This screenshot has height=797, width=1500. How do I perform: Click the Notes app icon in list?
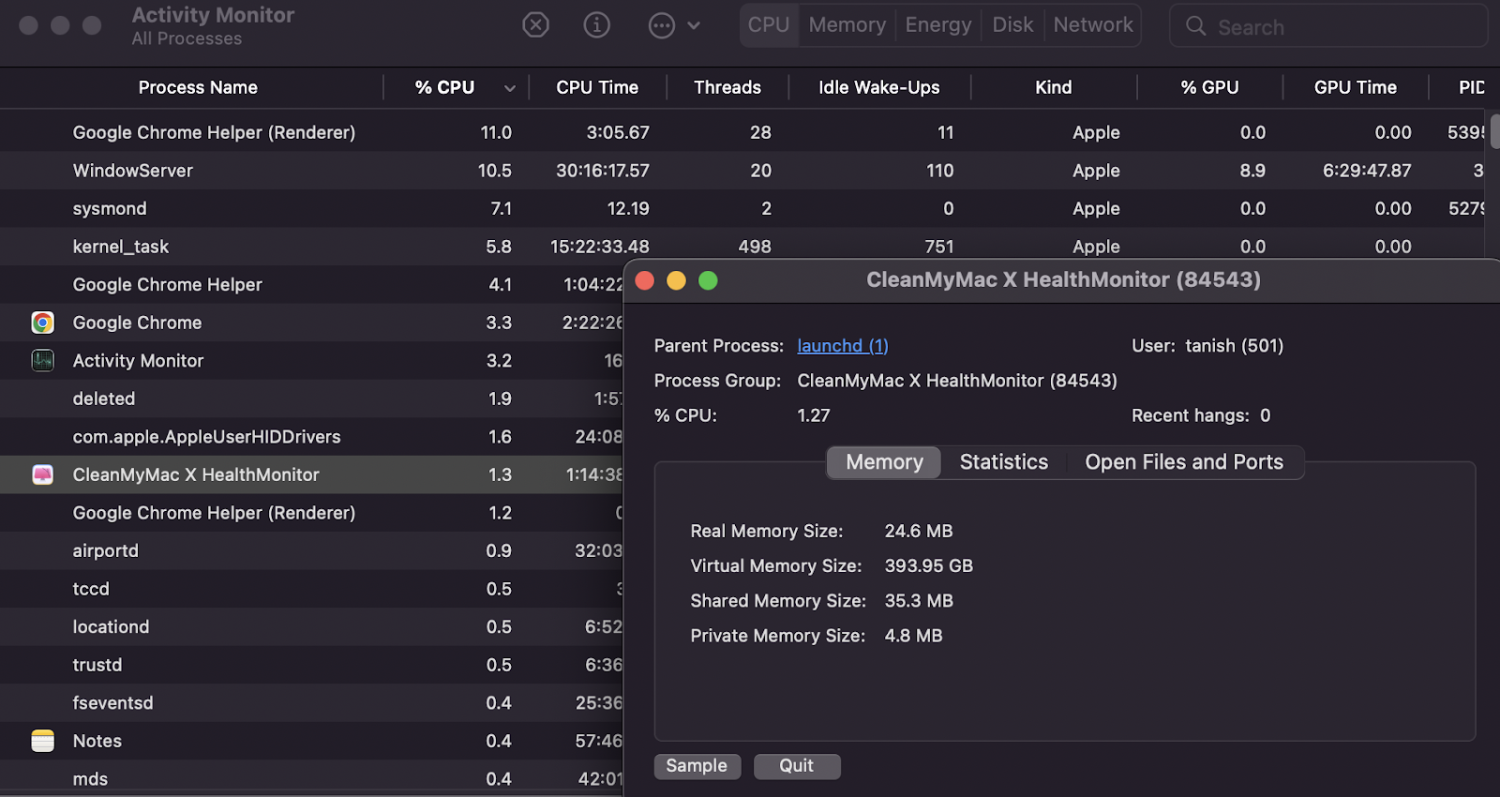click(x=42, y=741)
